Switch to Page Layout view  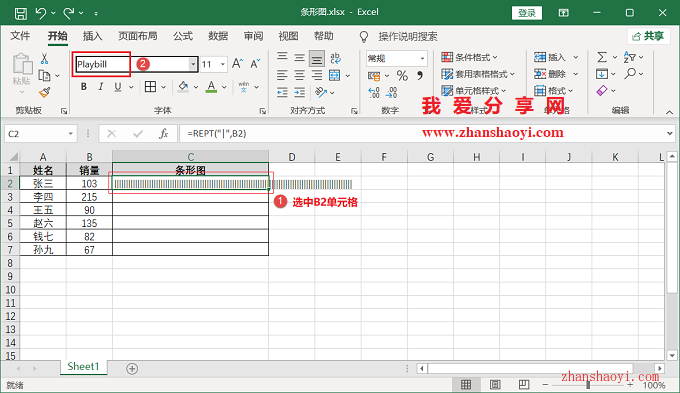point(495,384)
